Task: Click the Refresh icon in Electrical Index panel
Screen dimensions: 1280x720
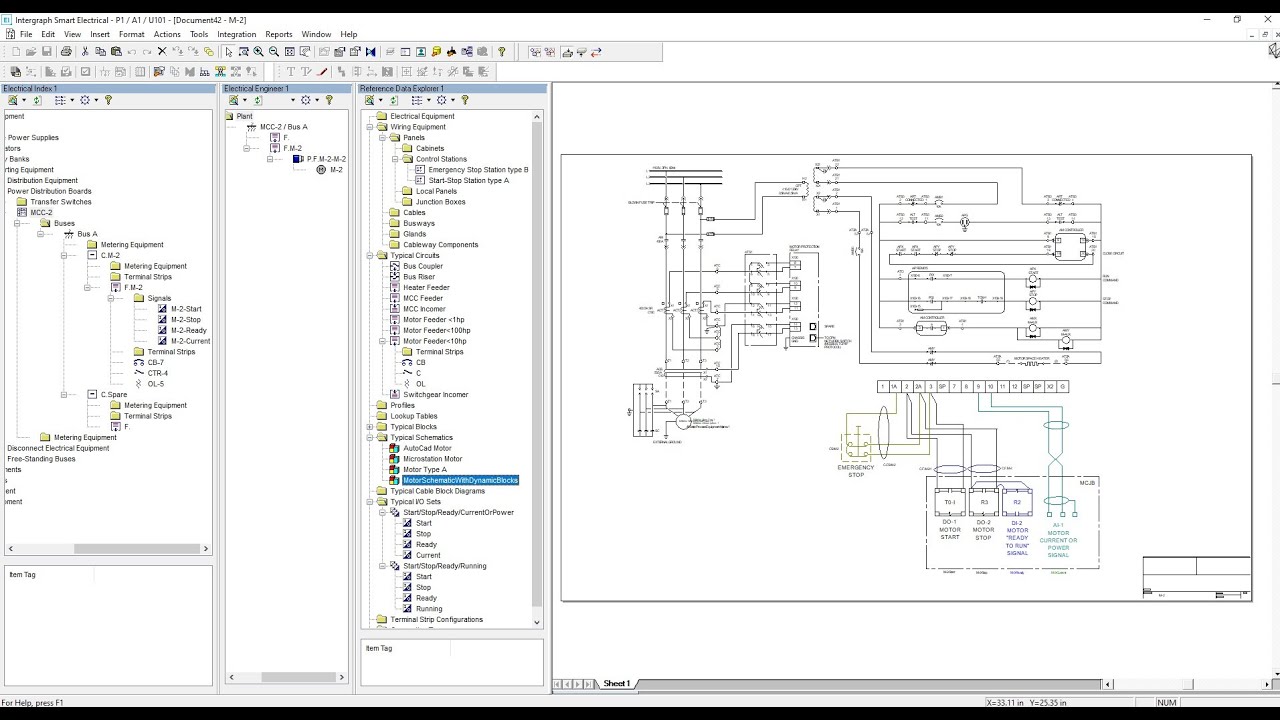Action: tap(37, 100)
